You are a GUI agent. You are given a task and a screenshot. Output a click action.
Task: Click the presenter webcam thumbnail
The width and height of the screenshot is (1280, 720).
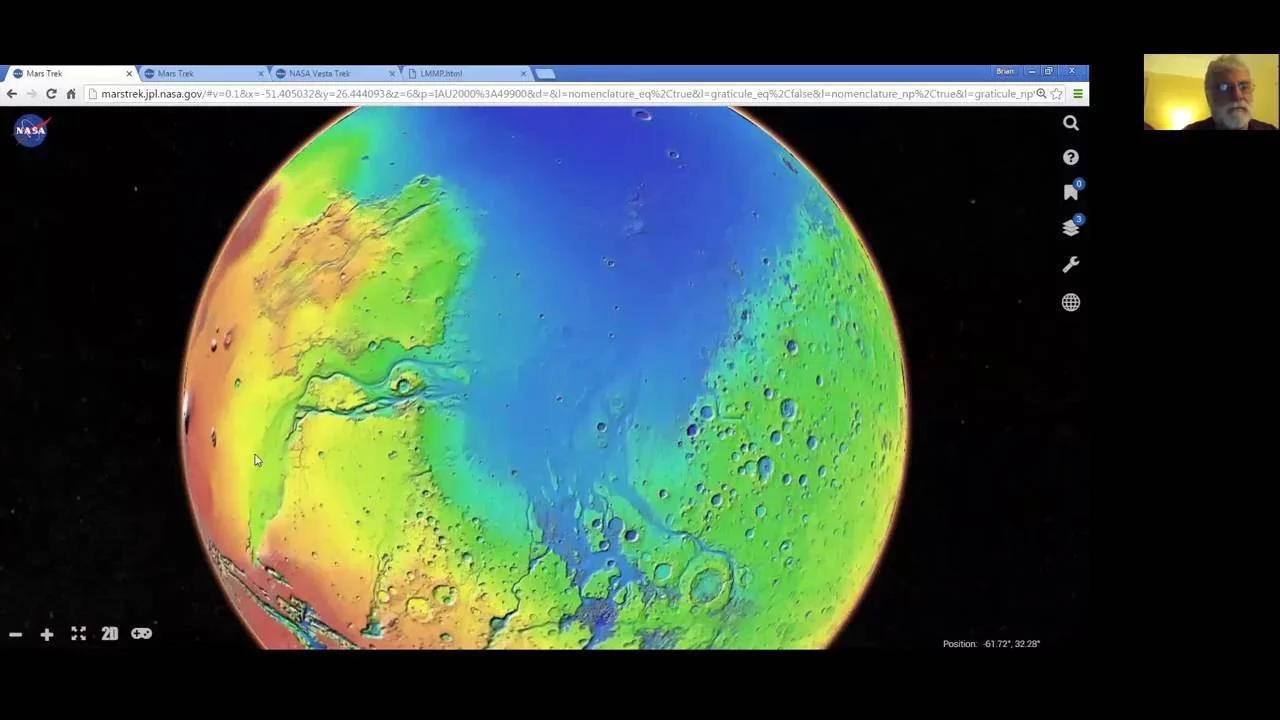coord(1211,92)
